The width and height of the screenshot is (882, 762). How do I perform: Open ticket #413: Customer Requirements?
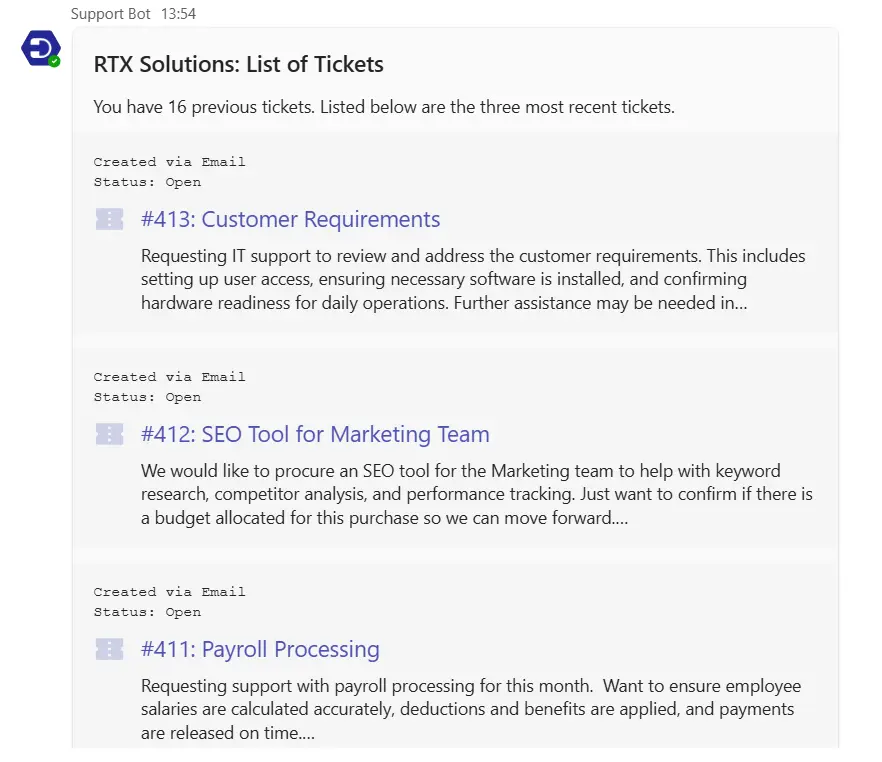(290, 219)
